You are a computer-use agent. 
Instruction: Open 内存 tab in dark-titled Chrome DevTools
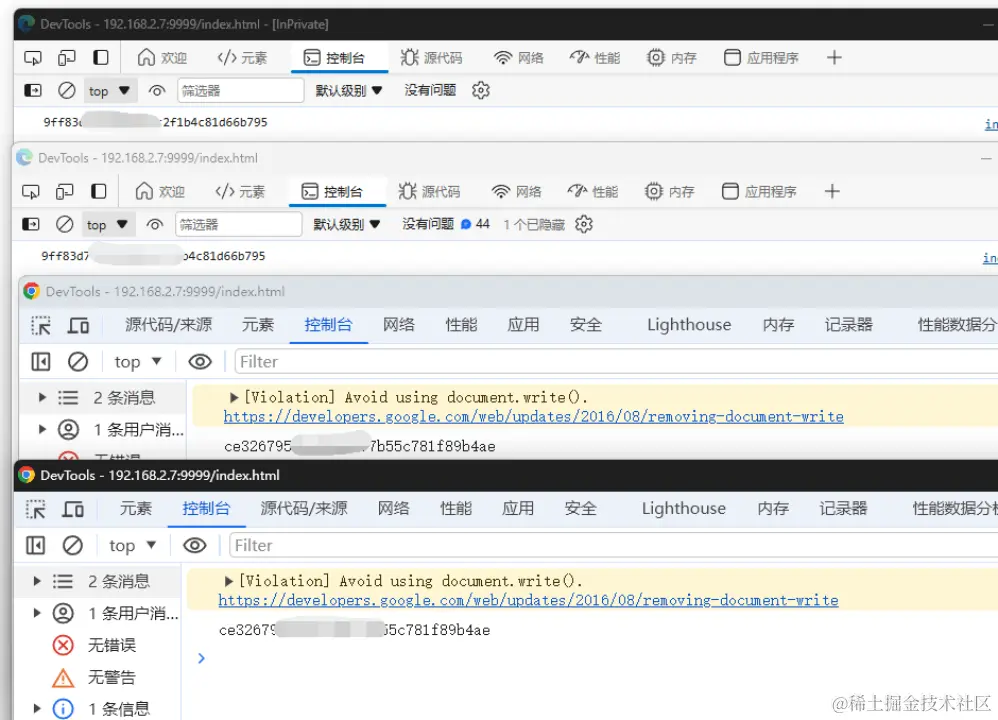point(773,508)
